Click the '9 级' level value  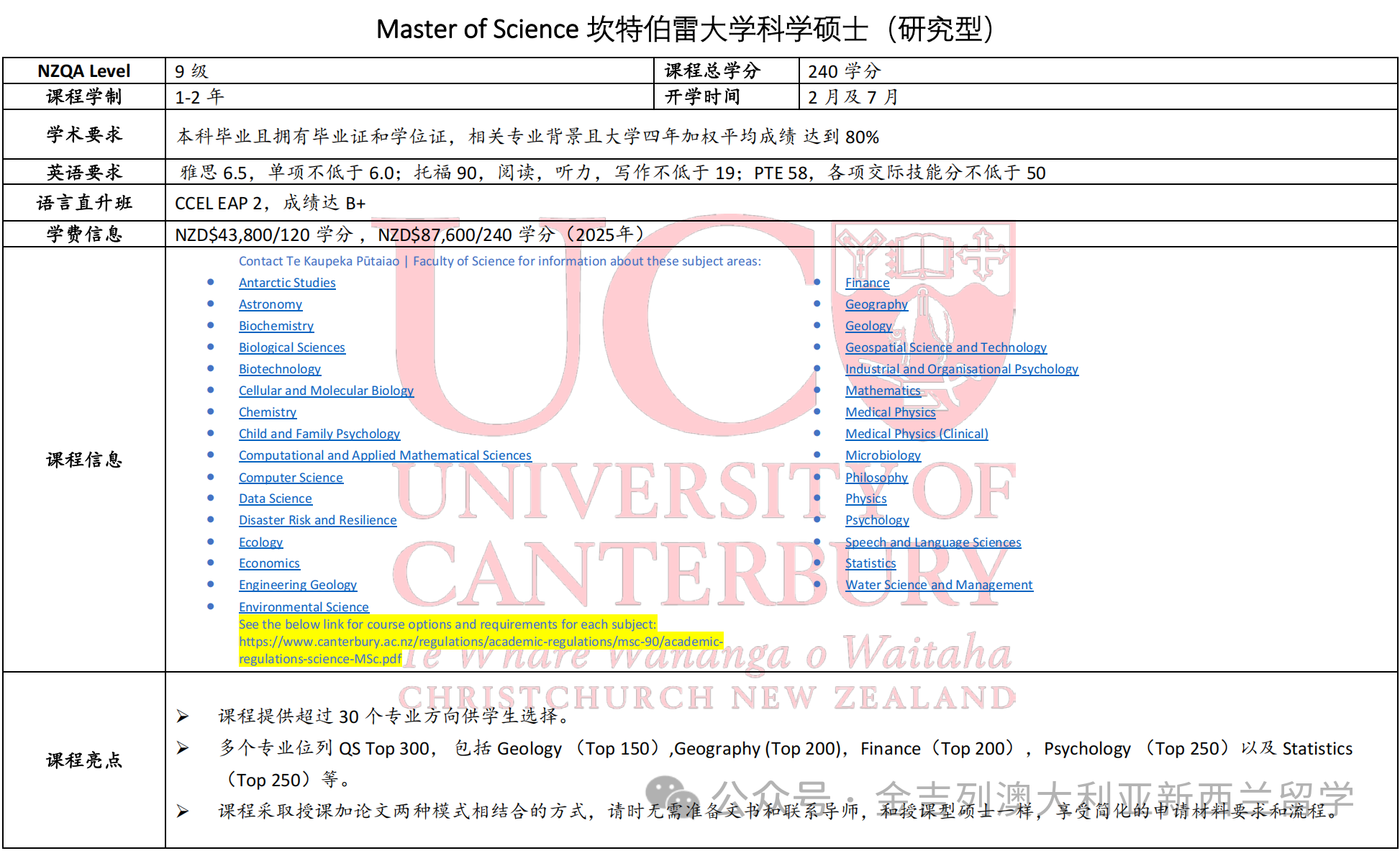tap(191, 71)
